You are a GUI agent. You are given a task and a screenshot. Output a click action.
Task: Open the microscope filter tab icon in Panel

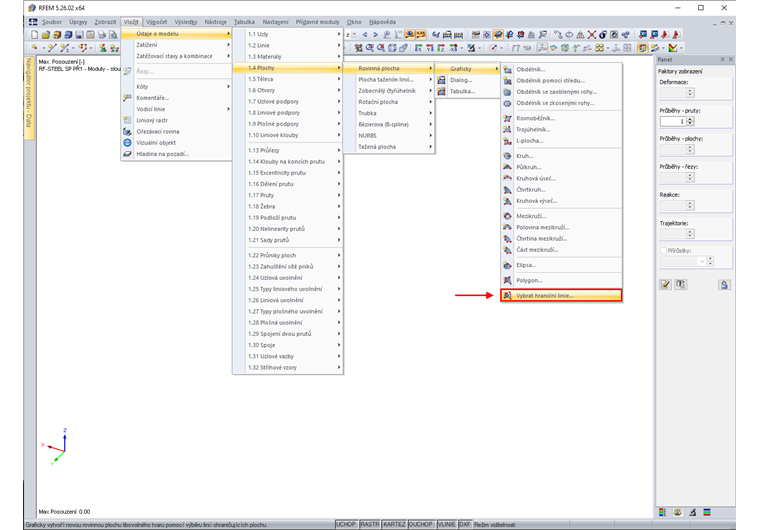tap(693, 512)
